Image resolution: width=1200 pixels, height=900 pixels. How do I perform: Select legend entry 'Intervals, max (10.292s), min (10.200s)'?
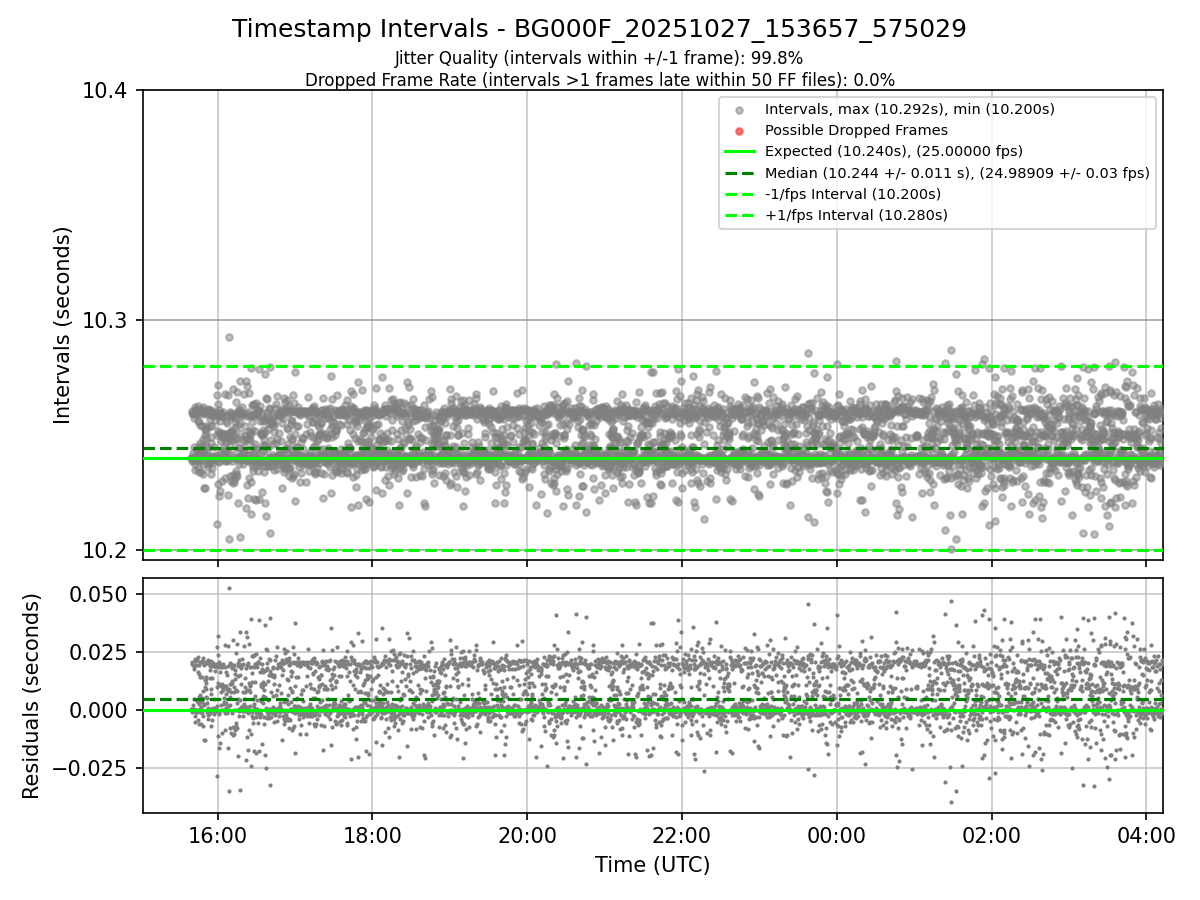[909, 109]
